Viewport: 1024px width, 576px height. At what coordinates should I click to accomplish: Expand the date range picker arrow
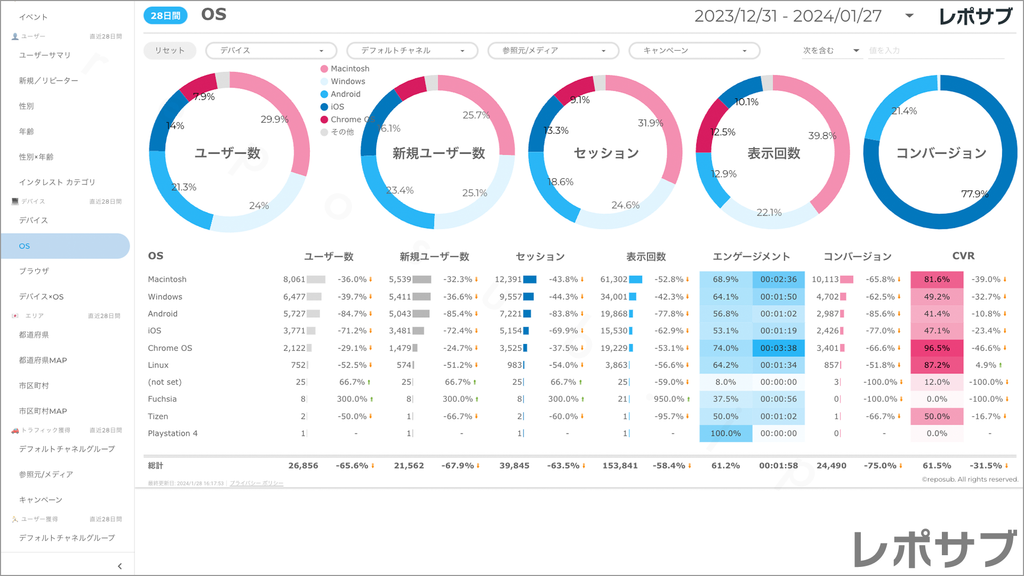[x=908, y=16]
